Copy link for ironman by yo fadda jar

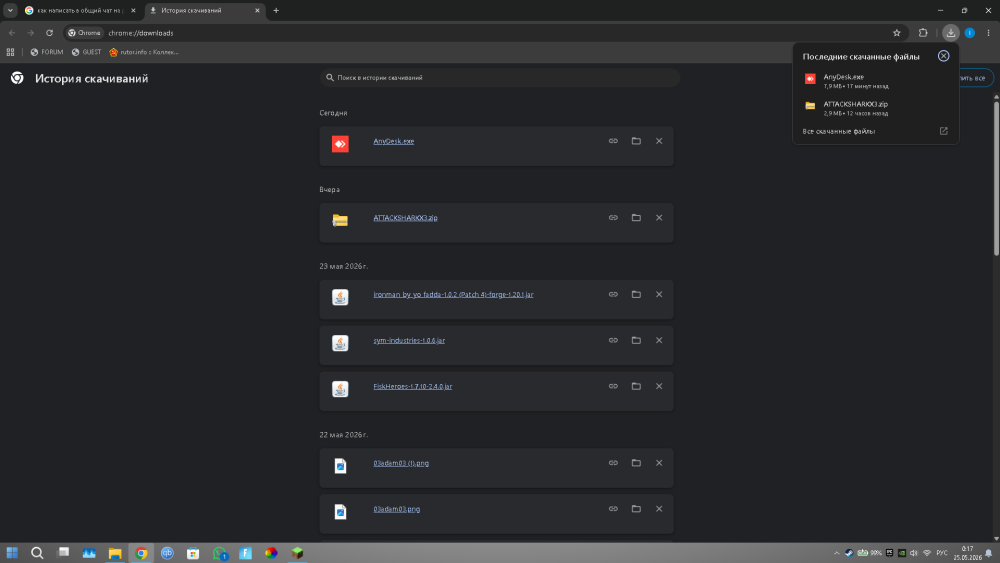pyautogui.click(x=613, y=294)
